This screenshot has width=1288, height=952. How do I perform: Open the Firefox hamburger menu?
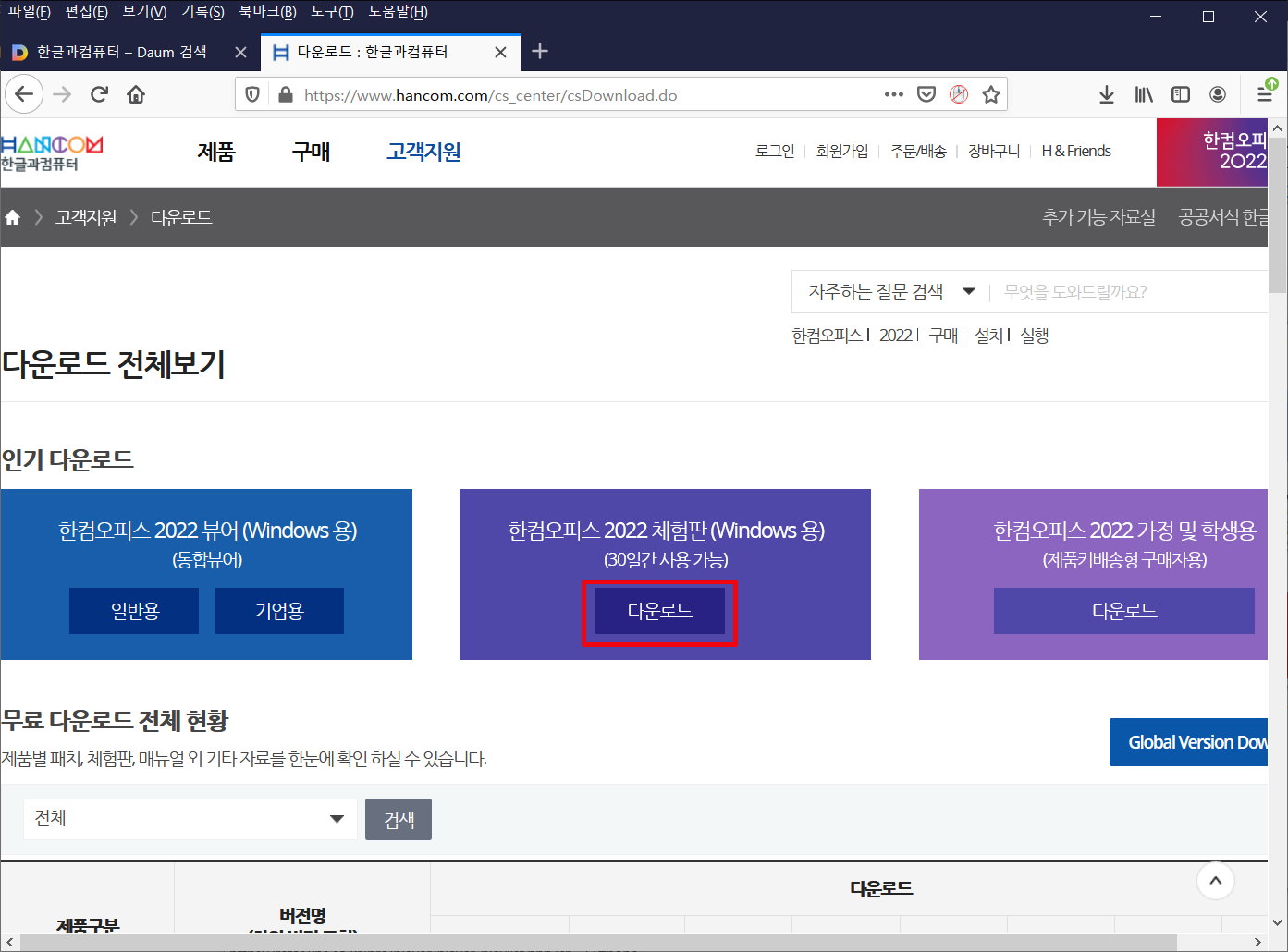(x=1265, y=94)
